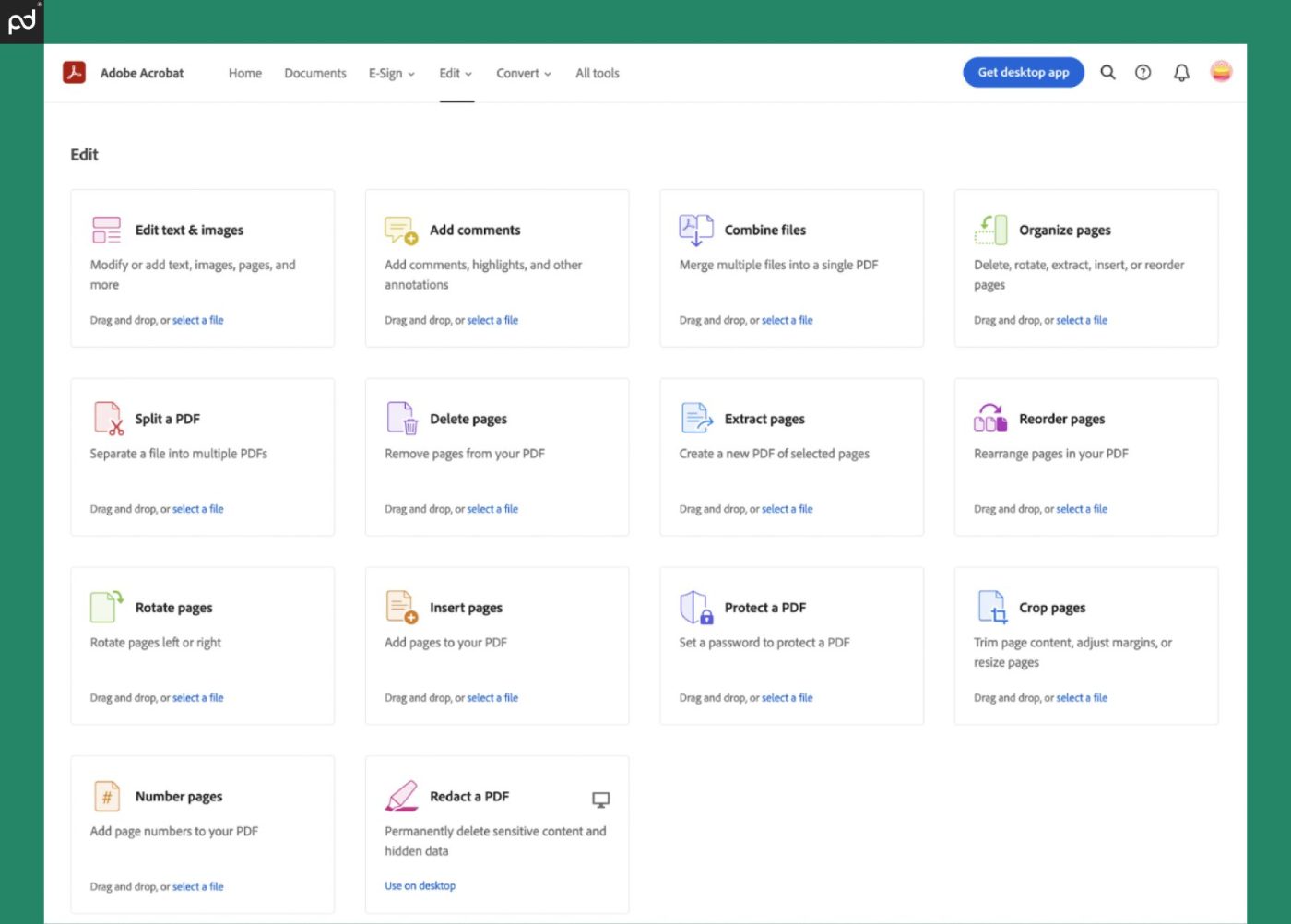Expand the Convert dropdown menu
1291x924 pixels.
pyautogui.click(x=523, y=74)
